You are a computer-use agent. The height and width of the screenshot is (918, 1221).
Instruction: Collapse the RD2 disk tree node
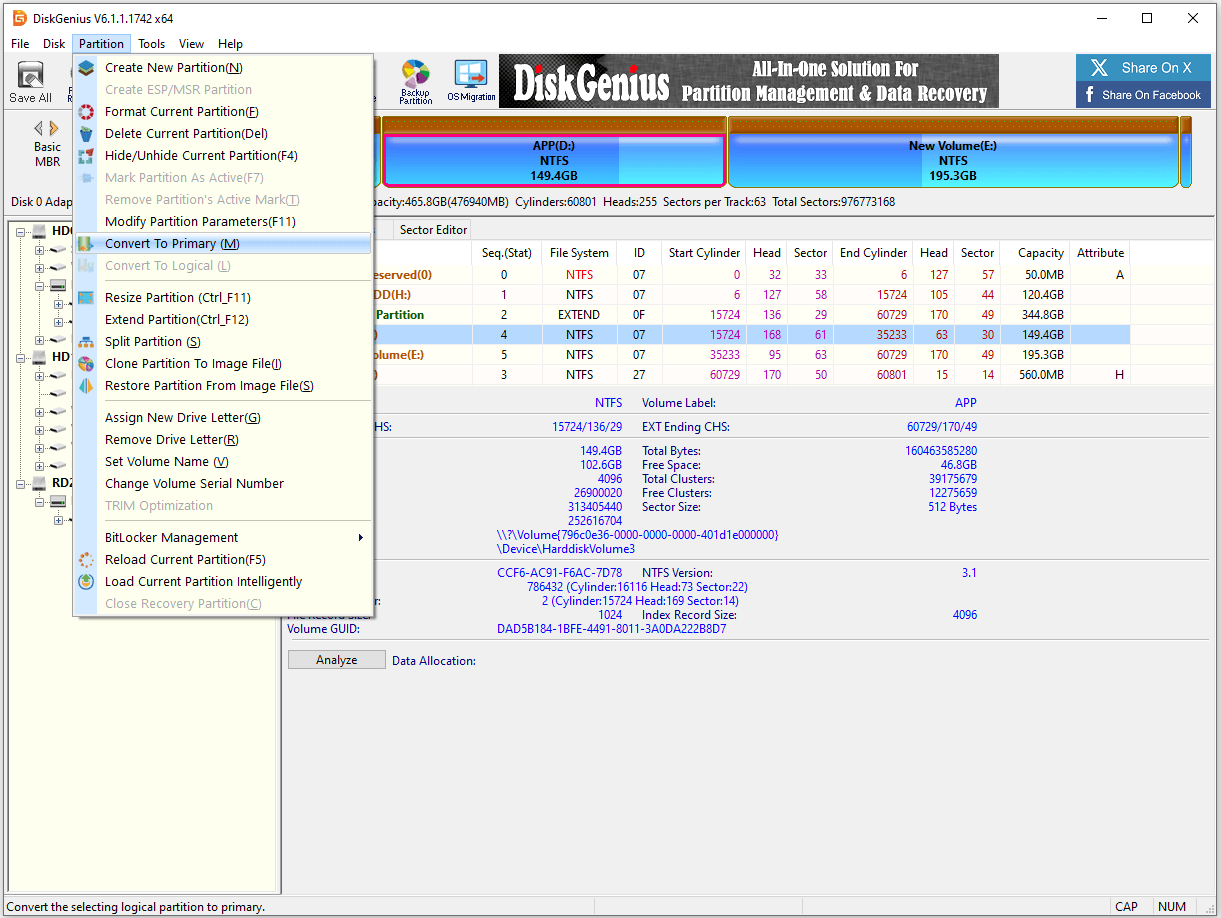pos(21,483)
